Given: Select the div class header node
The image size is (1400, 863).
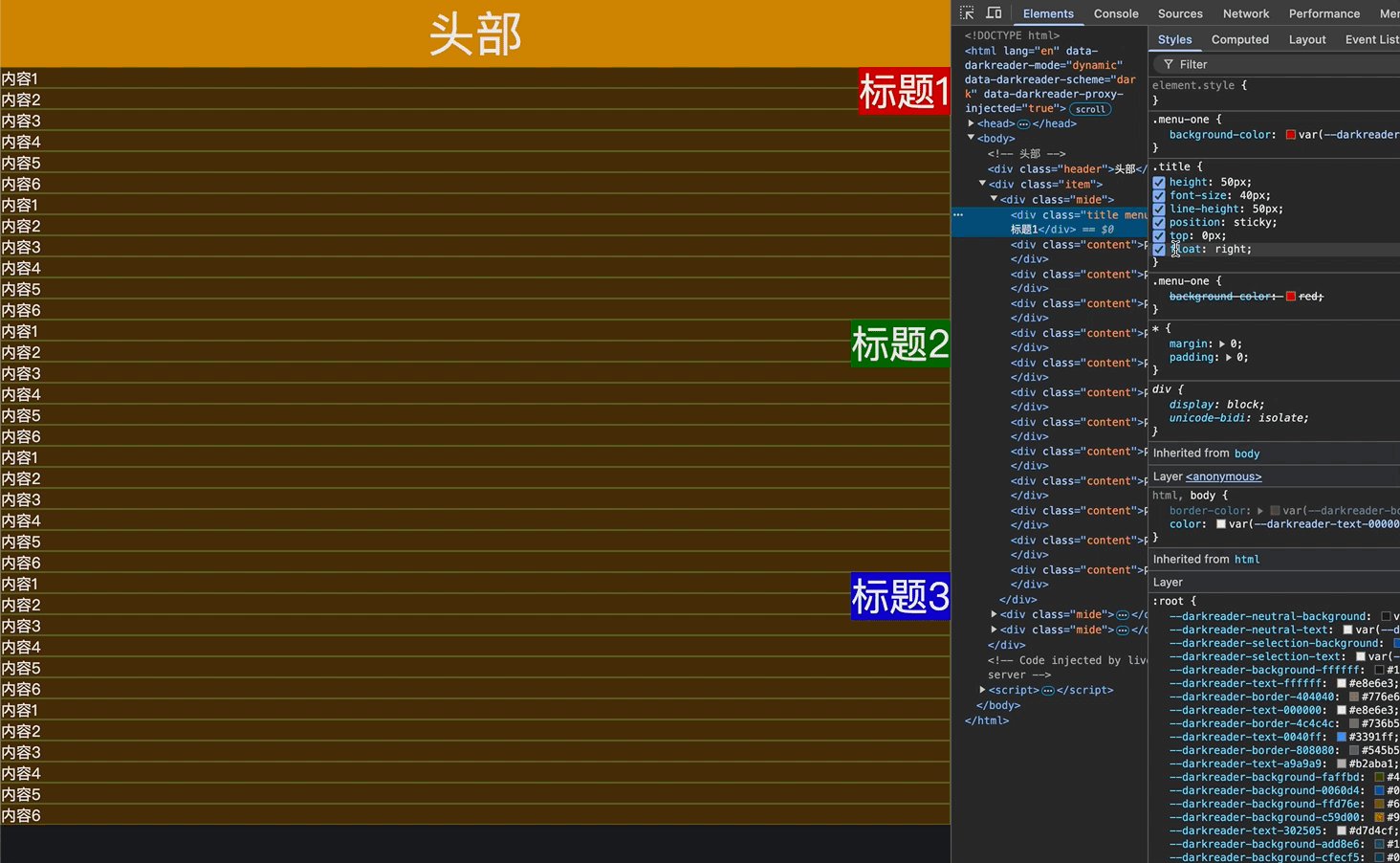Looking at the screenshot, I should [x=1067, y=169].
